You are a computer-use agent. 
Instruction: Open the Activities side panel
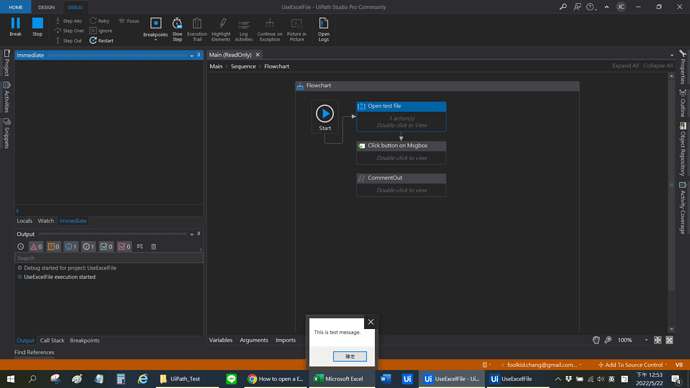[7, 98]
